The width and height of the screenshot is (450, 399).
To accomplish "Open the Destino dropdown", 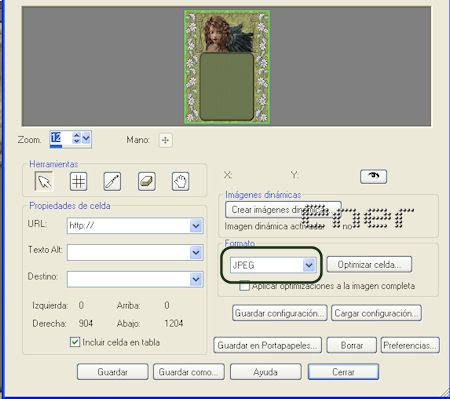I will 196,279.
